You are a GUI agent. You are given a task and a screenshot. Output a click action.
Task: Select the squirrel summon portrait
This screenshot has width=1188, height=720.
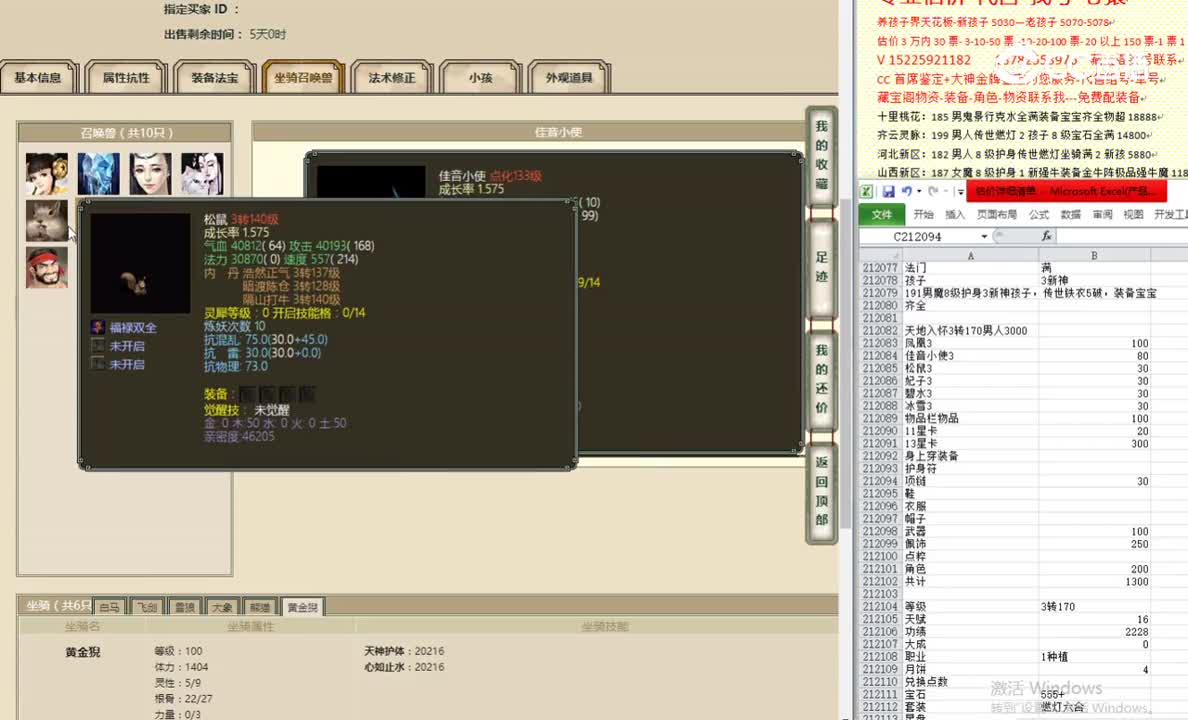47,221
